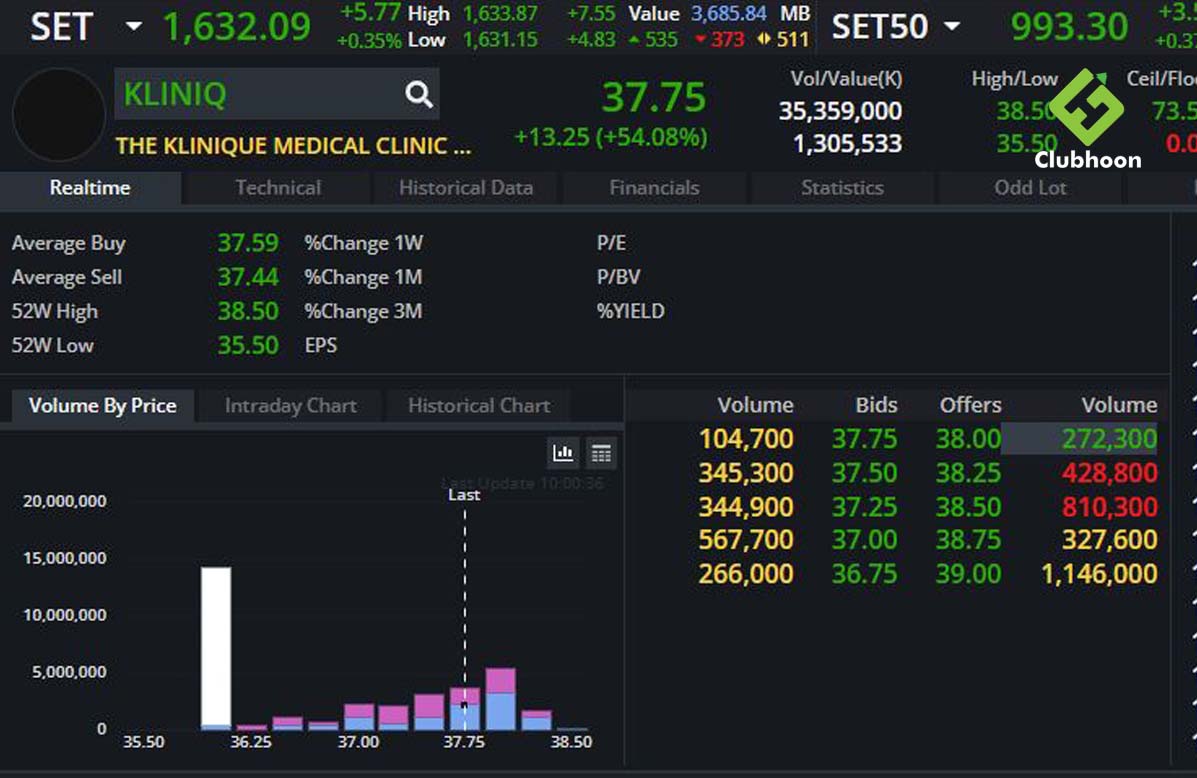
Task: Click the SET index value 1,632.09
Action: 237,27
